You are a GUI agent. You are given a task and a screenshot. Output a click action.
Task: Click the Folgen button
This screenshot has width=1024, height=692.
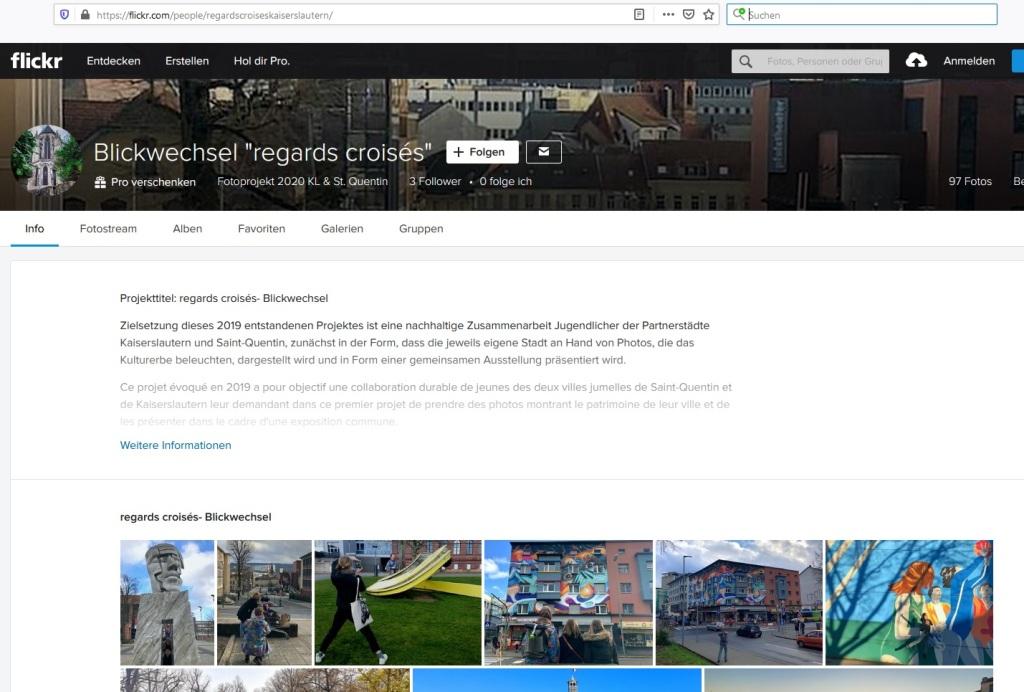(x=482, y=152)
